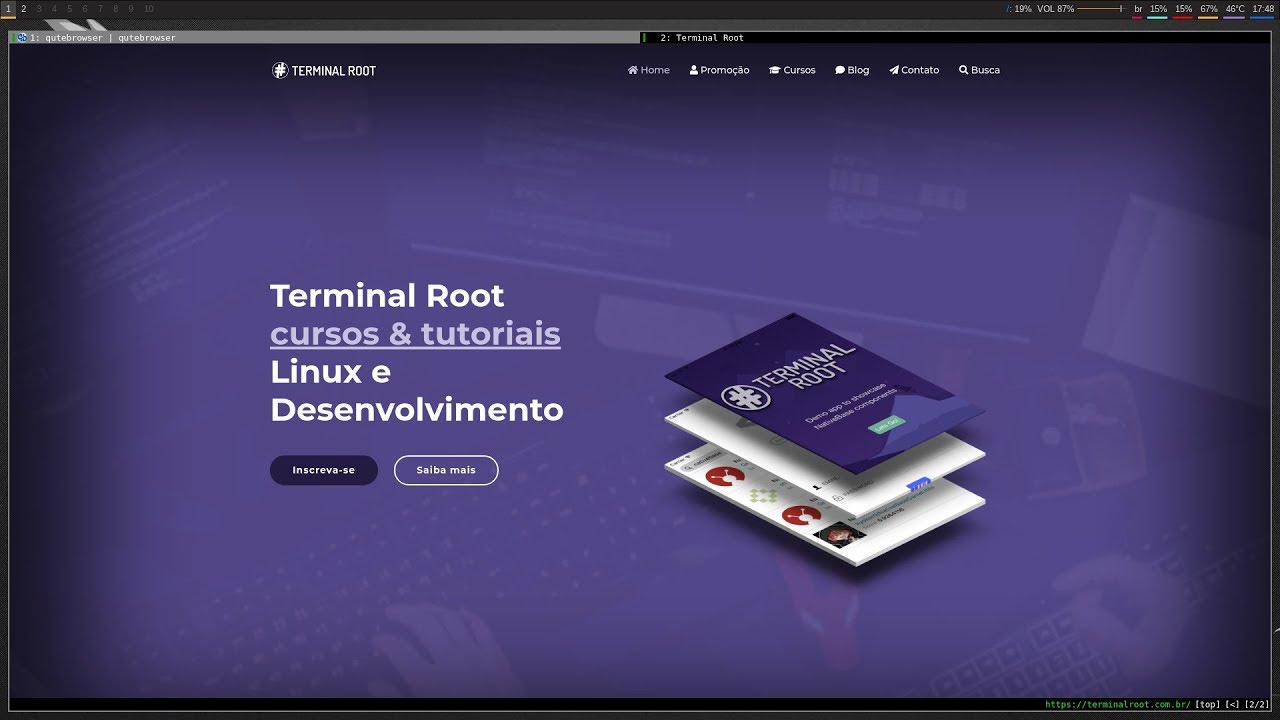
Task: Click the underlined cursos & tutoriais text
Action: tap(415, 333)
